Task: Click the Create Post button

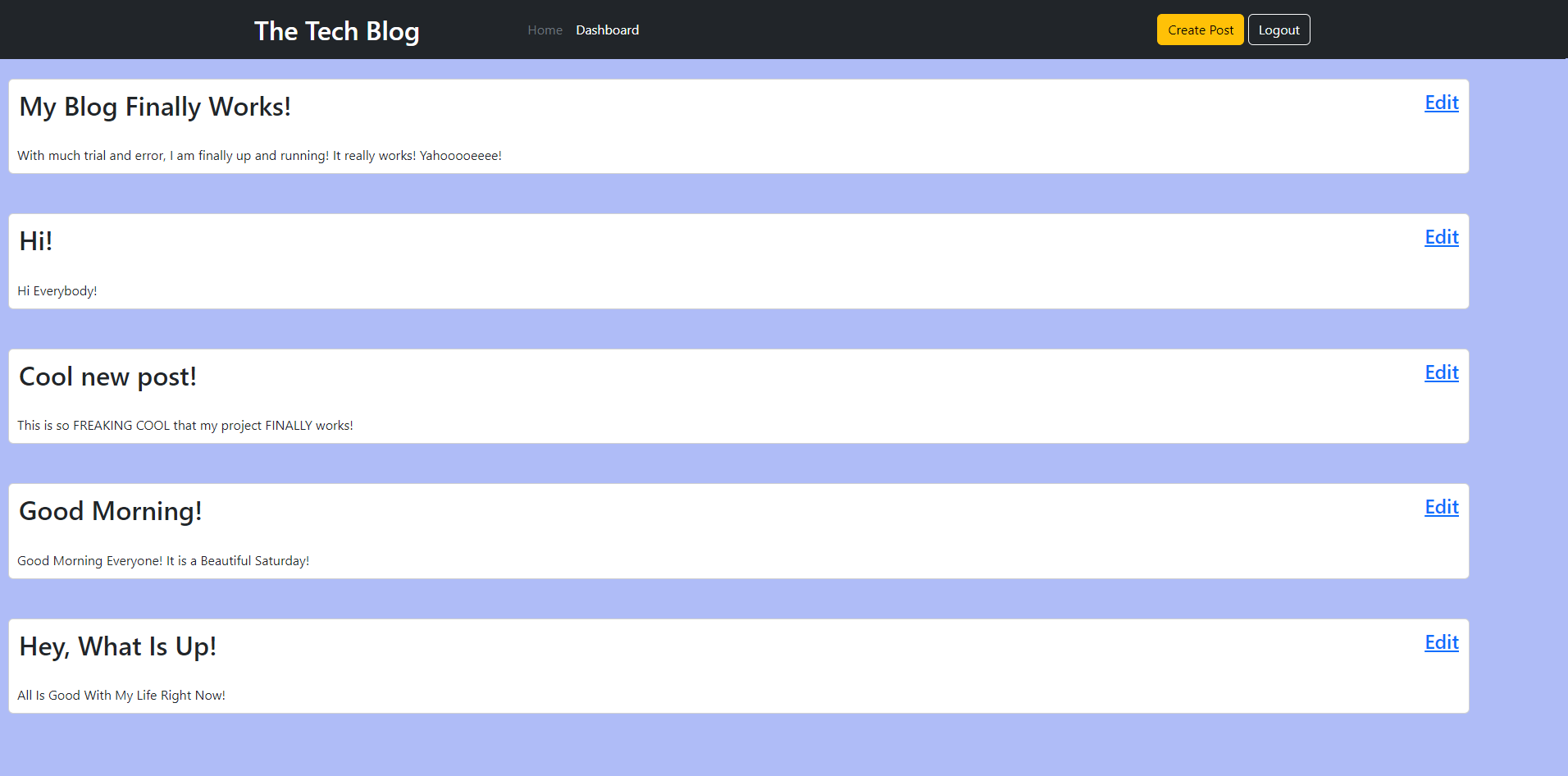Action: point(1200,30)
